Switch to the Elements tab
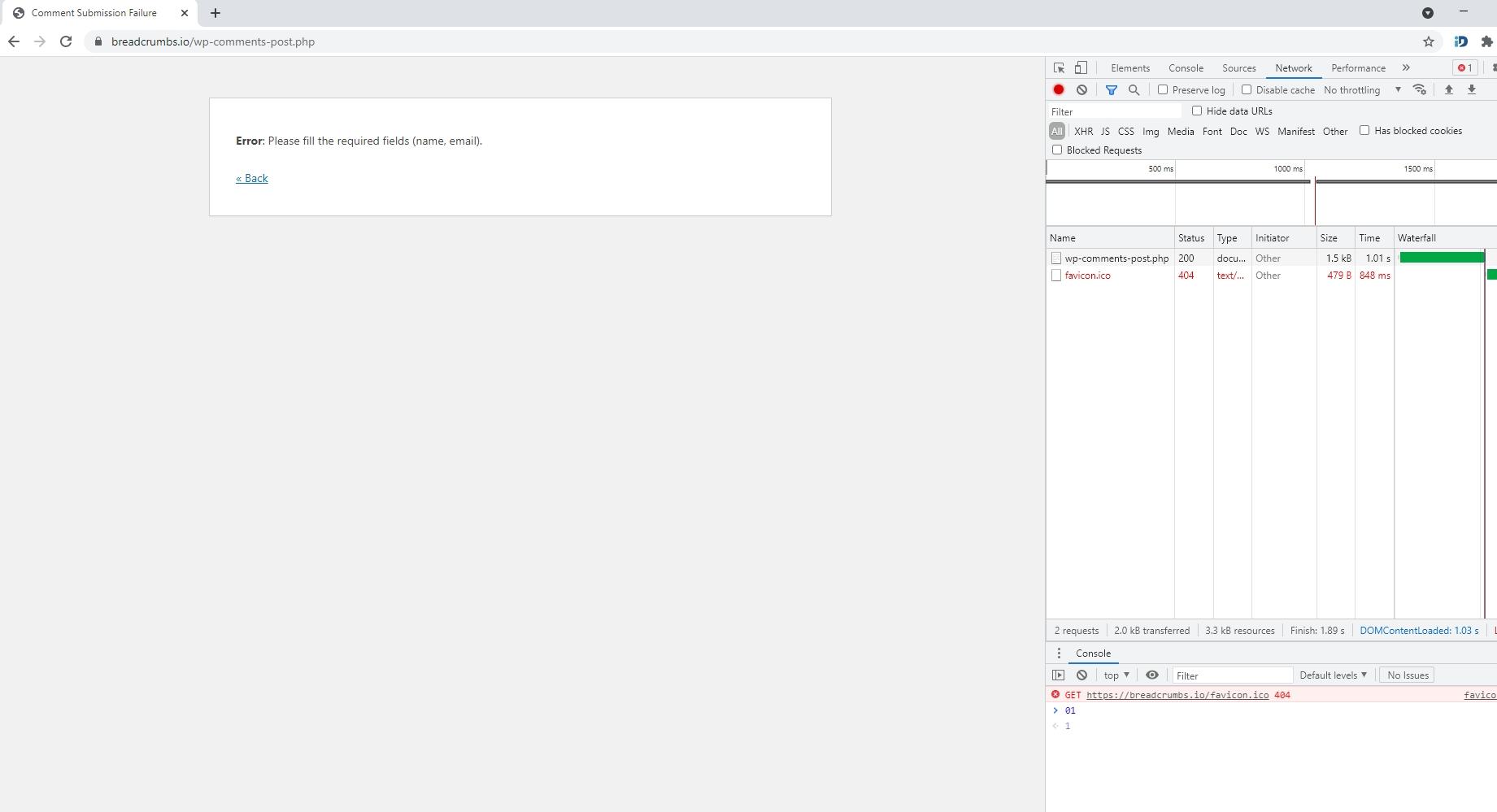This screenshot has height=812, width=1497. 1130,68
